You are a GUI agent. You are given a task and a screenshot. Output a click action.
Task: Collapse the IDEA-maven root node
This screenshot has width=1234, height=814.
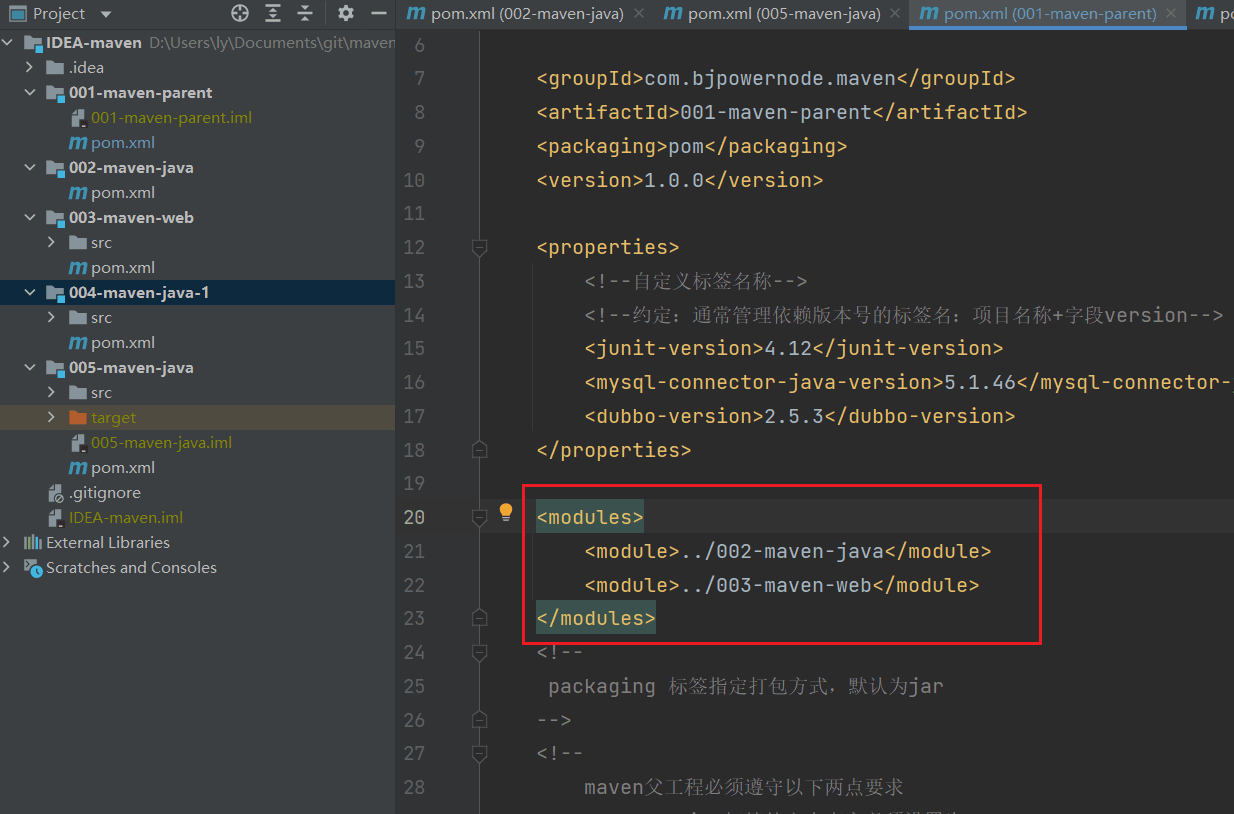pyautogui.click(x=8, y=43)
